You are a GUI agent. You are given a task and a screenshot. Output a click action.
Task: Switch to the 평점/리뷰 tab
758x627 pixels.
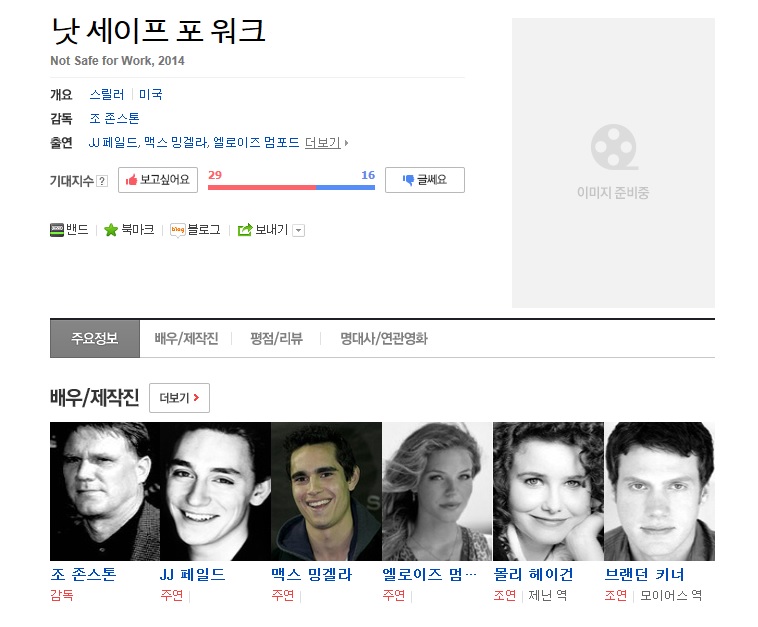point(276,339)
